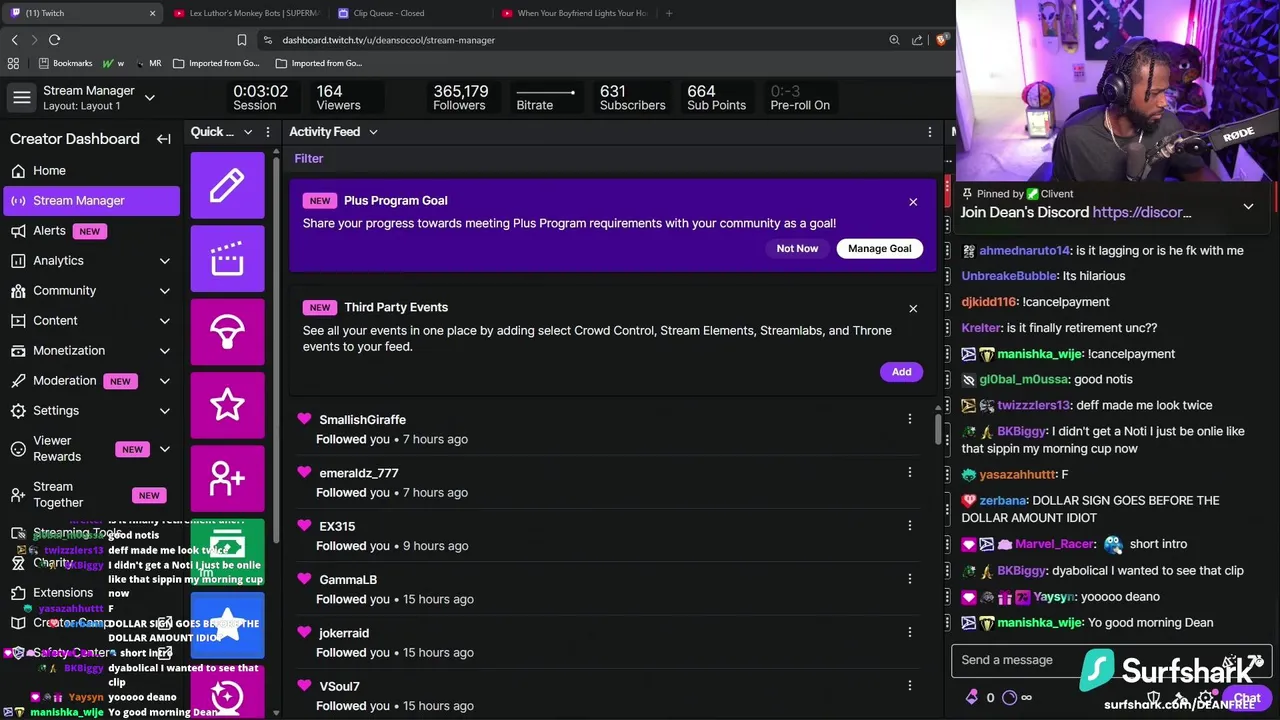
Task: Click the 164 Viewers stat
Action: pos(338,98)
